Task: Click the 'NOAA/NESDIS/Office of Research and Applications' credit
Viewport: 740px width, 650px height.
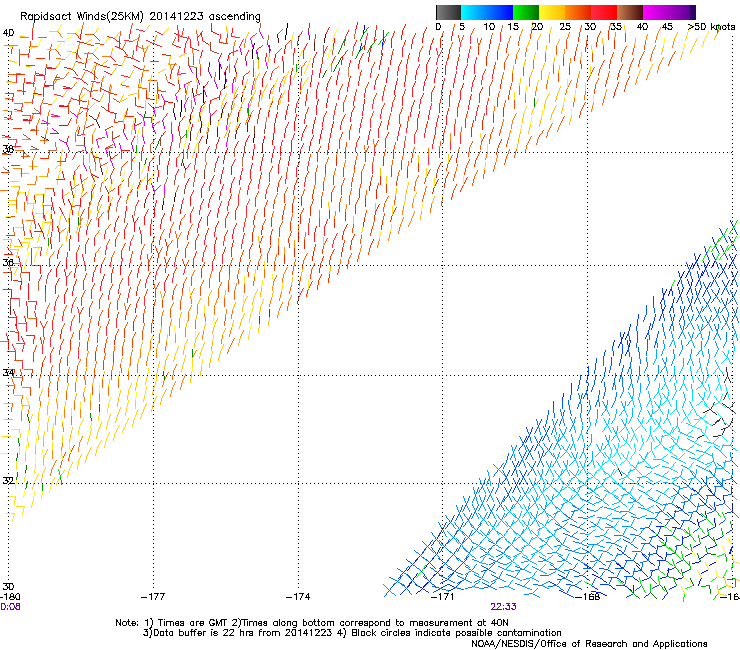Action: click(x=589, y=644)
